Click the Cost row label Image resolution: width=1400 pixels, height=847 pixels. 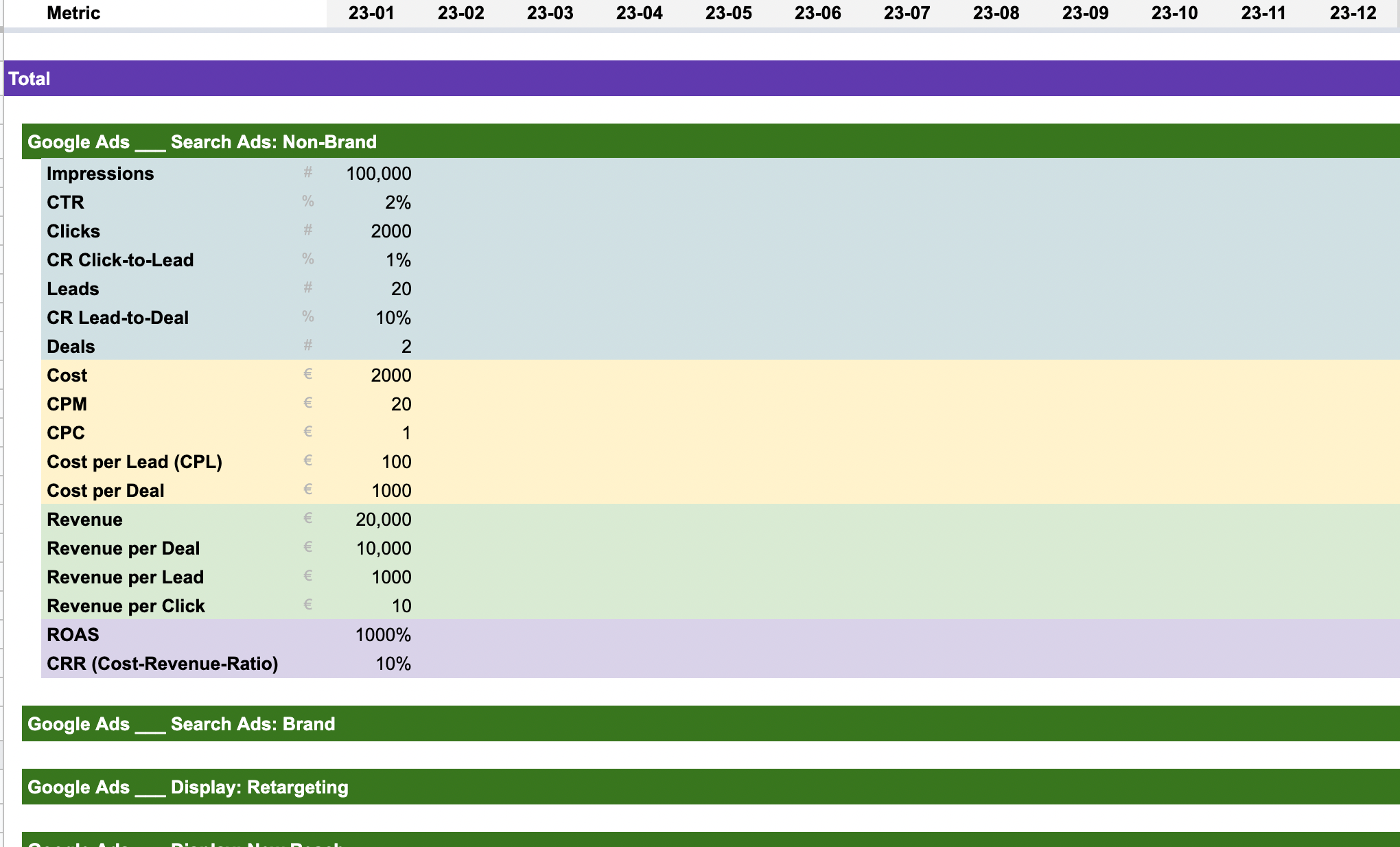(x=67, y=375)
